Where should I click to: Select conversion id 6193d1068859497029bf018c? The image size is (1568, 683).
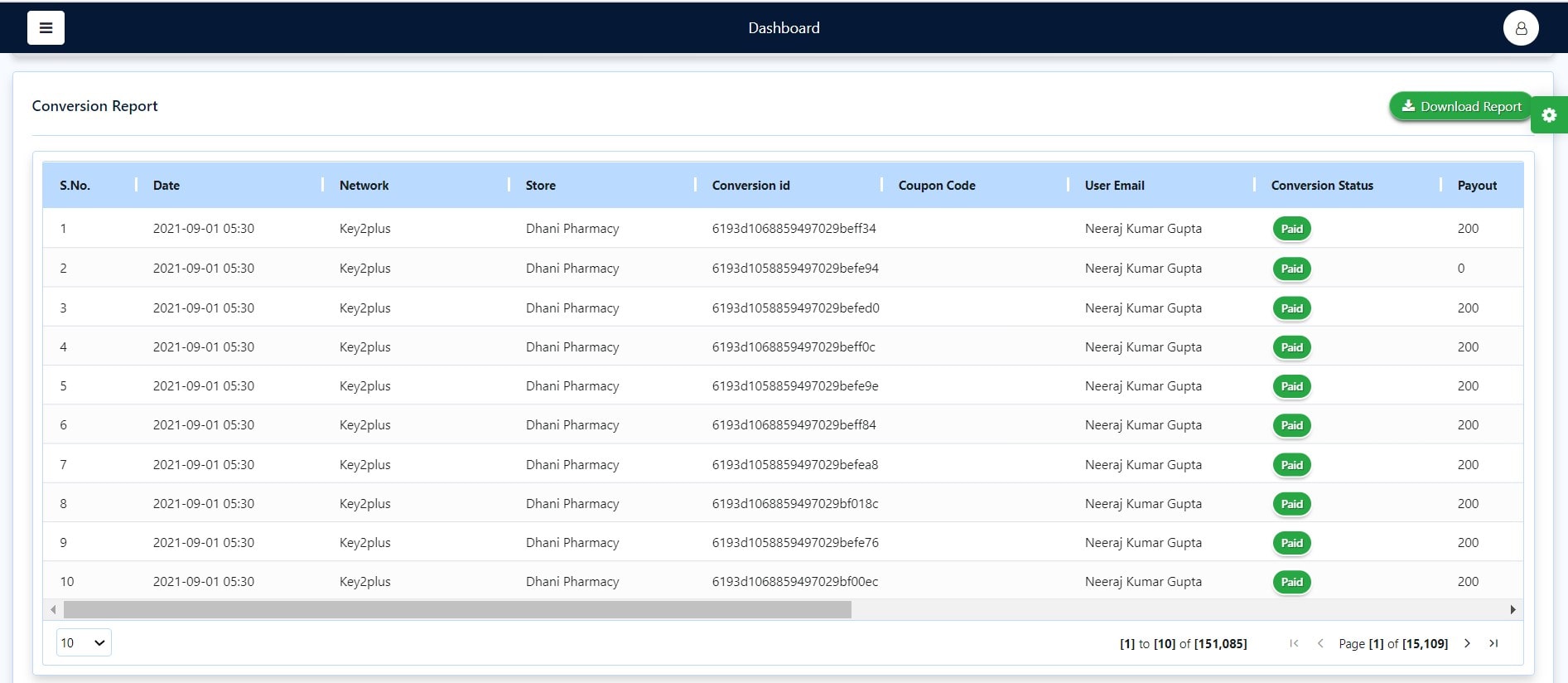click(795, 504)
